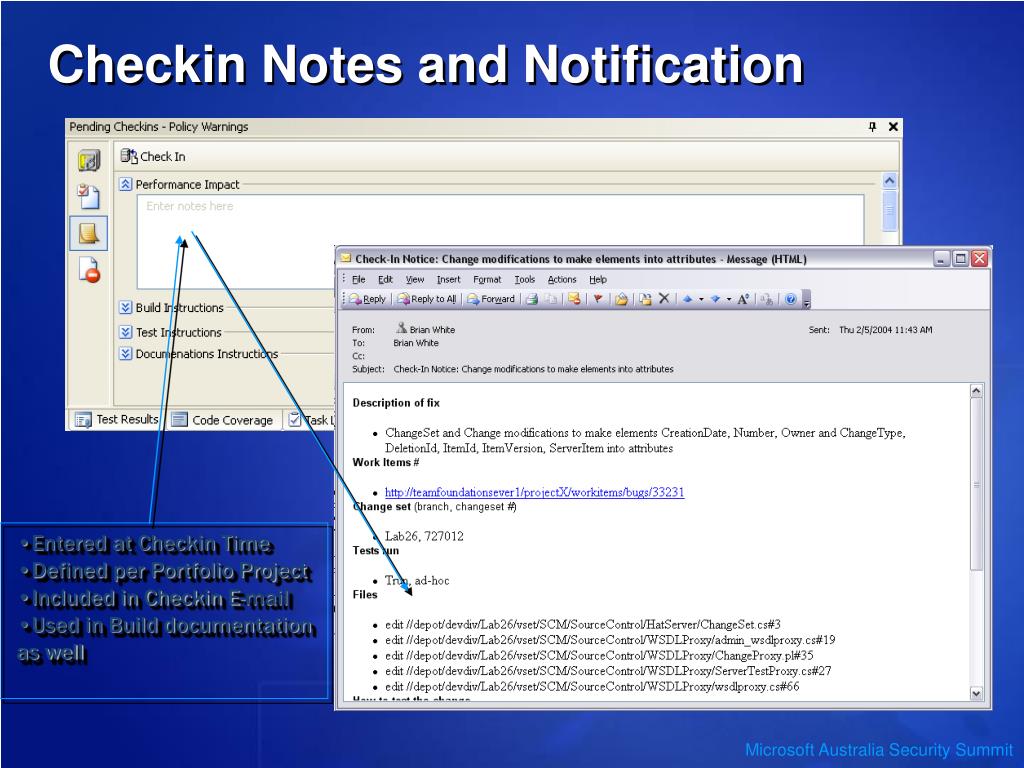Click the Delete X icon in toolbar

coord(664,299)
